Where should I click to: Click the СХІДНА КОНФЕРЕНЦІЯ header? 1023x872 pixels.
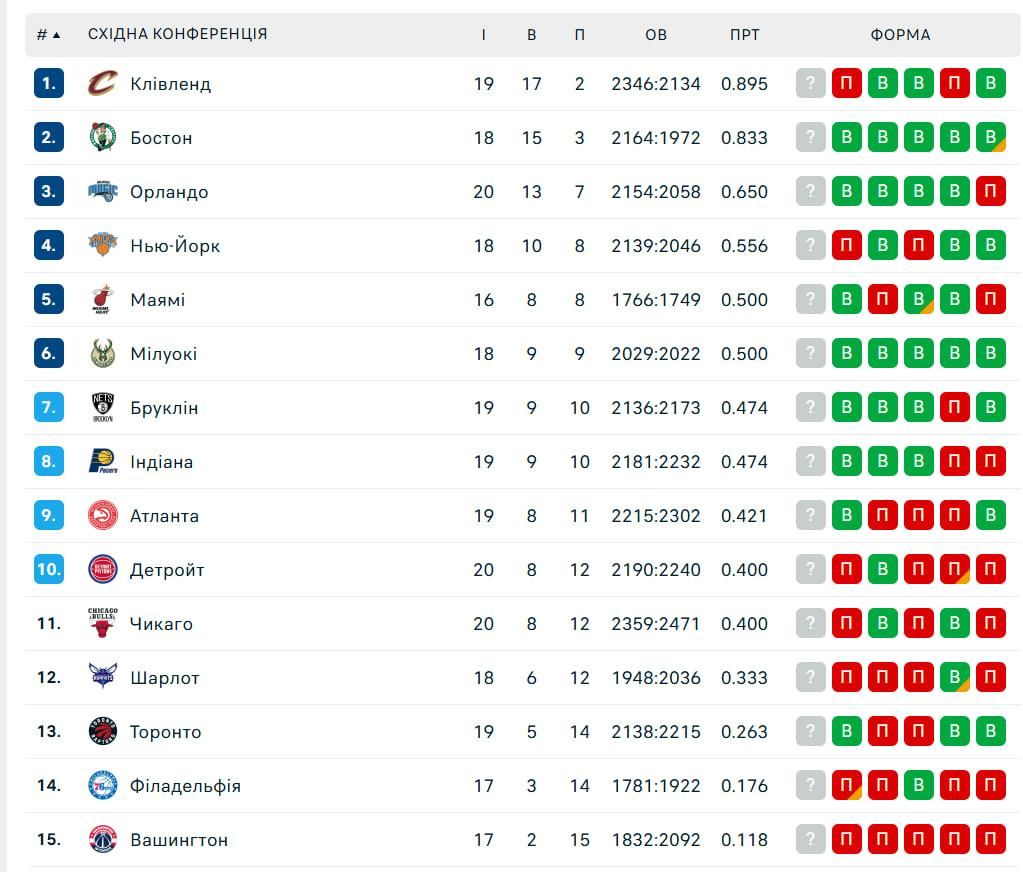pos(178,34)
